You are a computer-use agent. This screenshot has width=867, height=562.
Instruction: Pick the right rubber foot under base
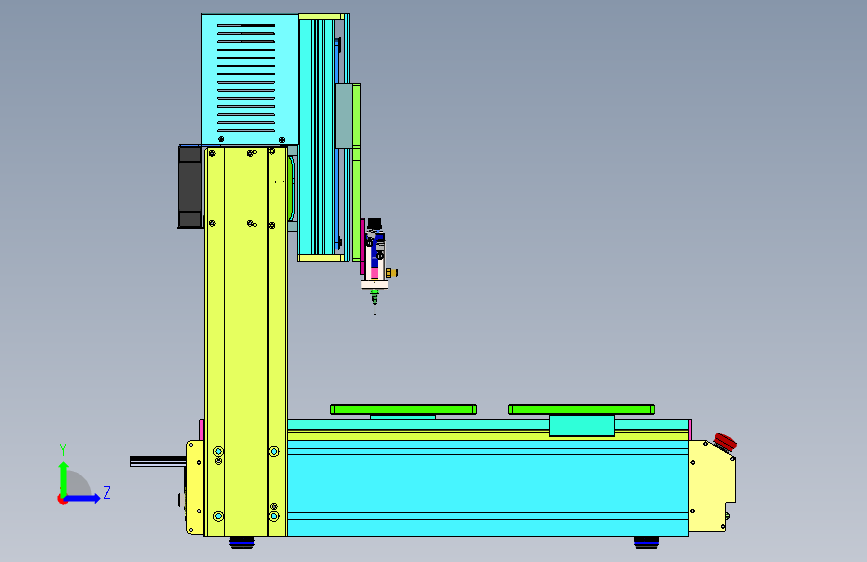pos(646,542)
